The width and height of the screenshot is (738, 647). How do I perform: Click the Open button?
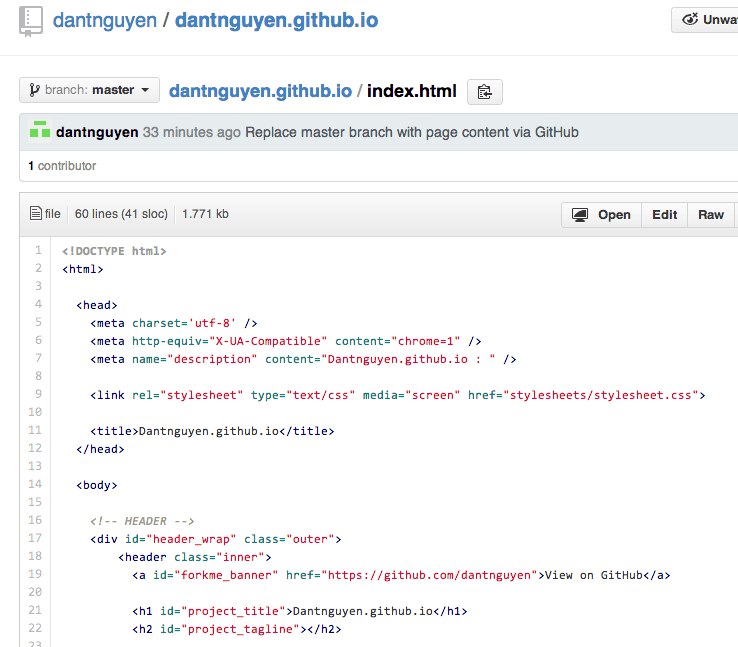click(x=602, y=215)
